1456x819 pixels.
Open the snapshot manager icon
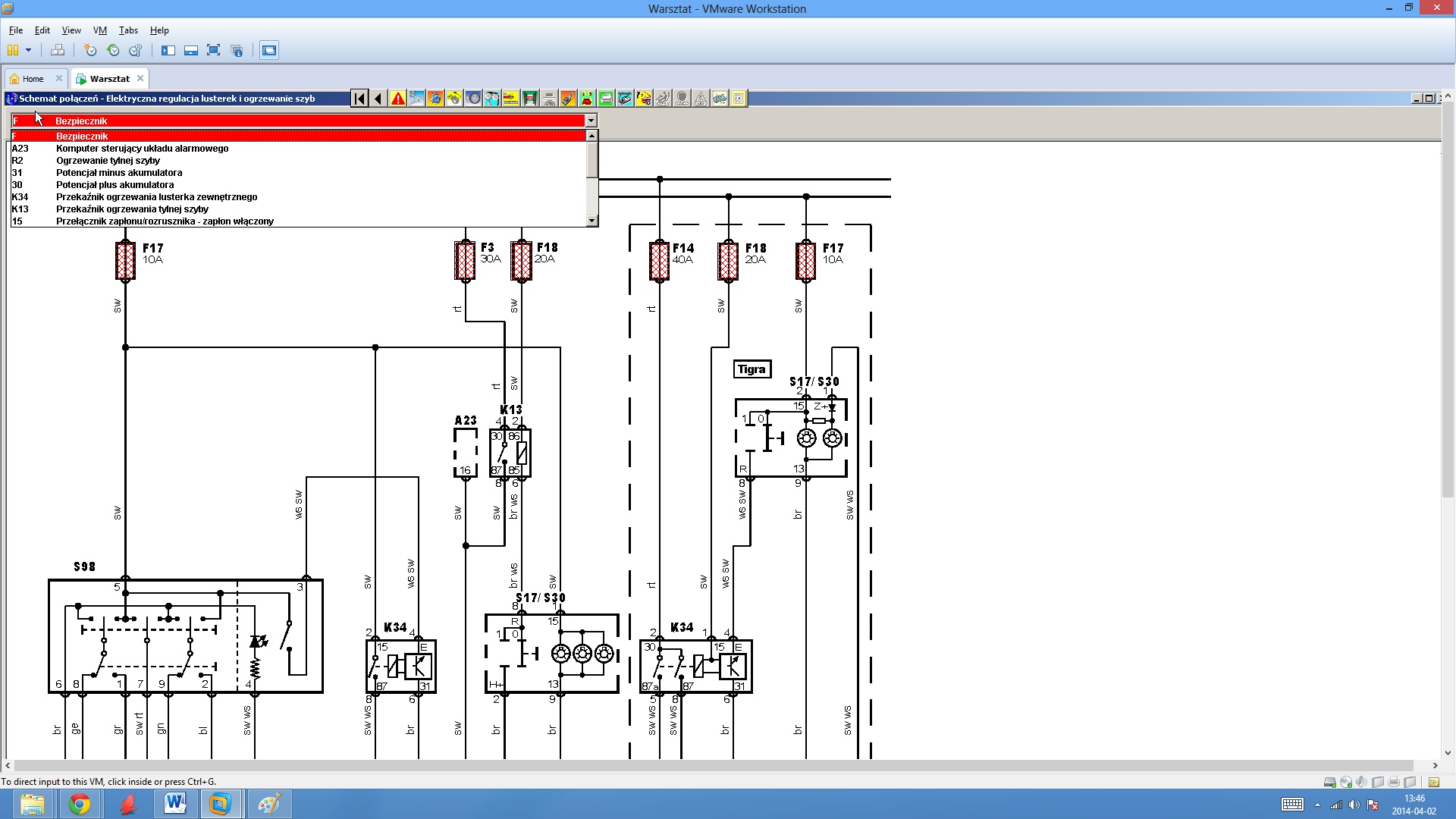point(136,51)
